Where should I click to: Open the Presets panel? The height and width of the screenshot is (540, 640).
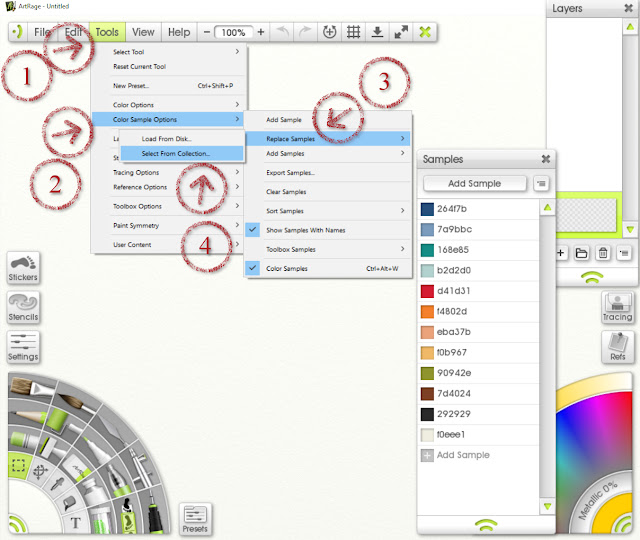(195, 519)
